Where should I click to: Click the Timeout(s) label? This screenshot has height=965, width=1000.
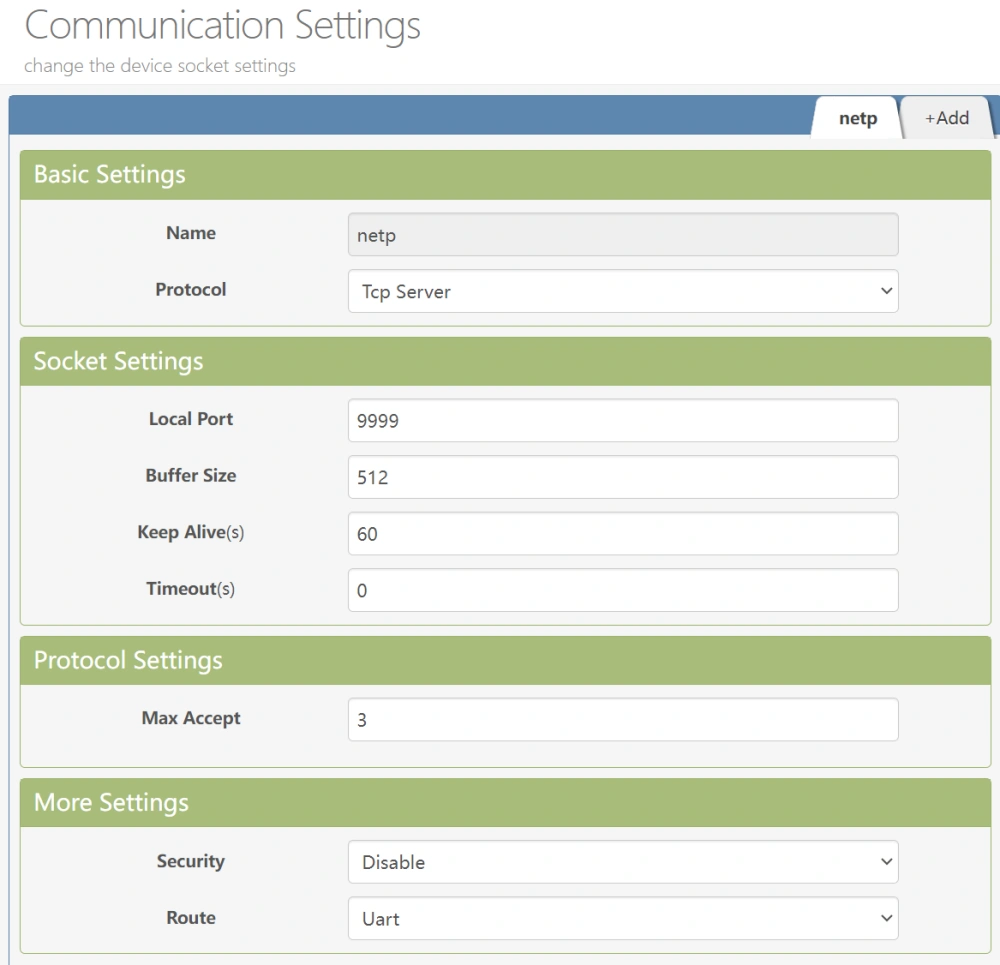pyautogui.click(x=191, y=589)
